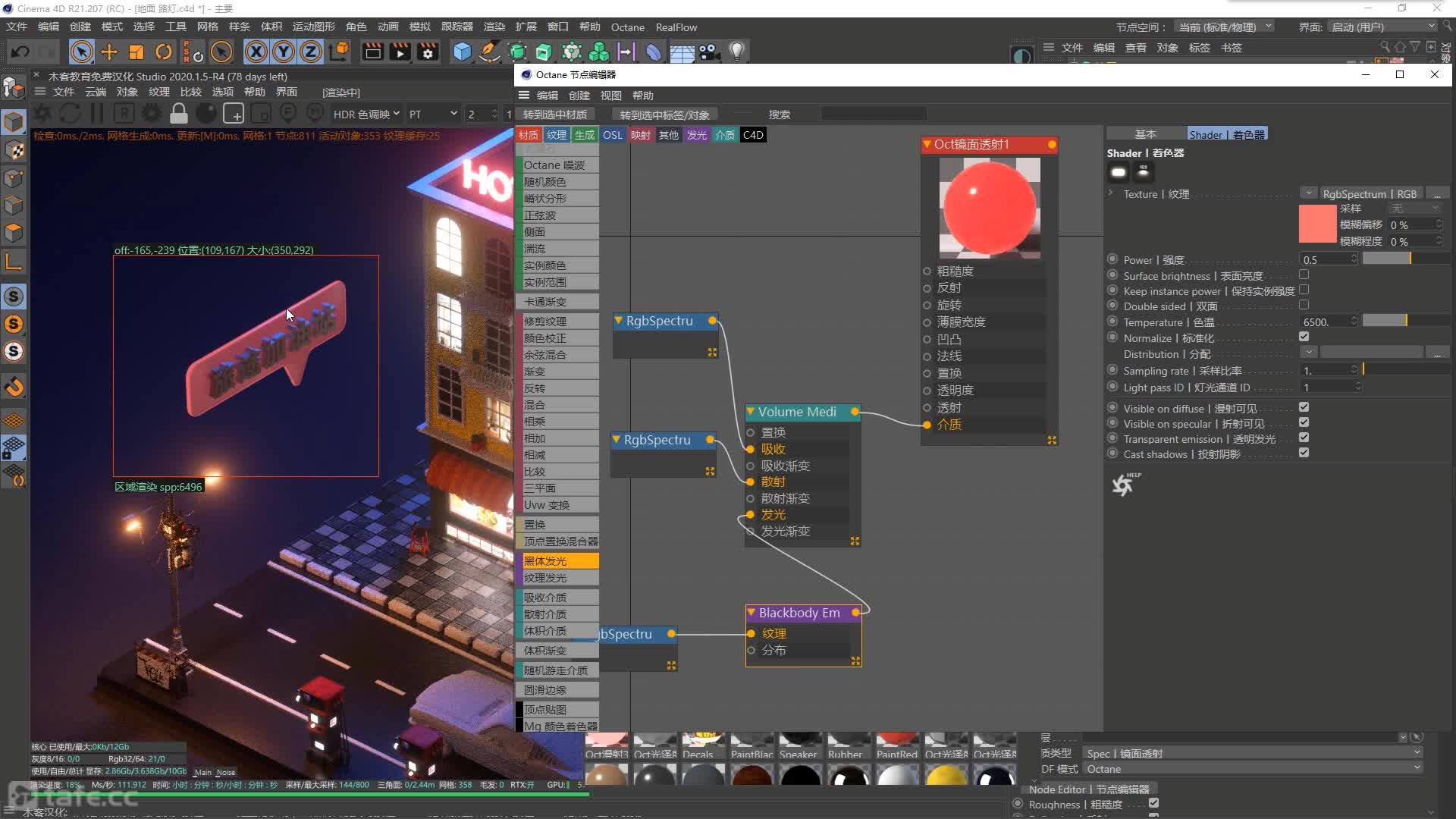Open the Spec 镜面透射 material type dropdown
This screenshot has width=1456, height=819.
[x=1253, y=753]
